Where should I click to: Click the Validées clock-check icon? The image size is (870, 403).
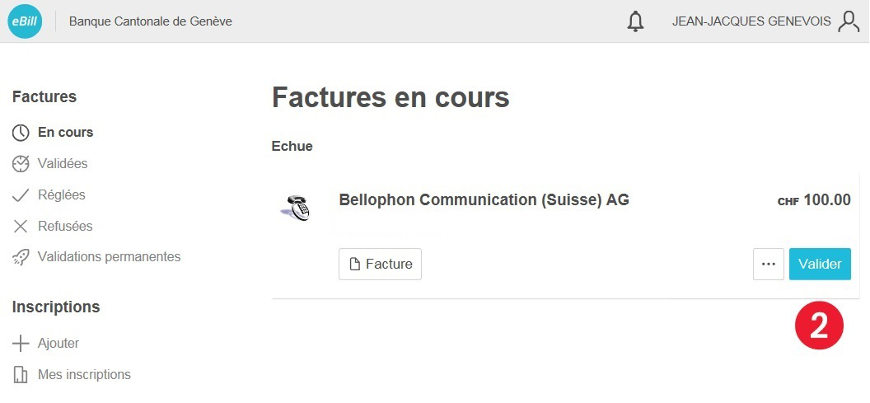(21, 164)
